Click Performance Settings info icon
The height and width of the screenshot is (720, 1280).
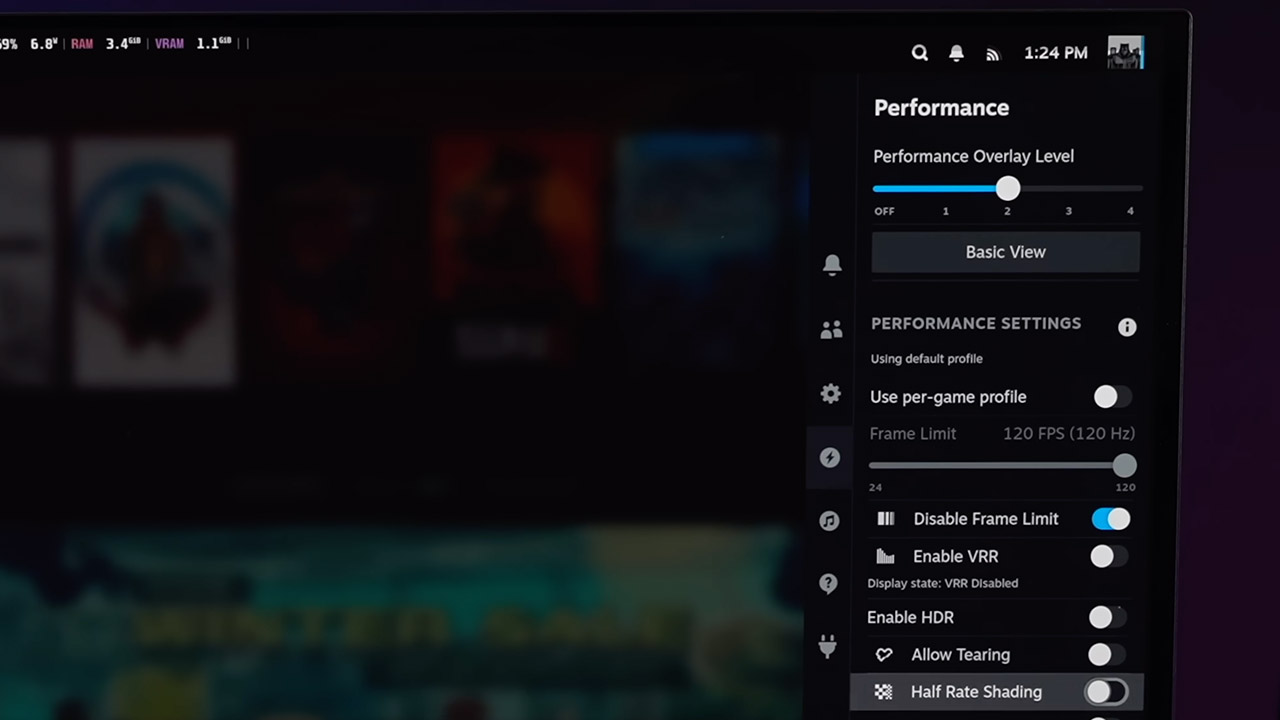click(x=1127, y=327)
